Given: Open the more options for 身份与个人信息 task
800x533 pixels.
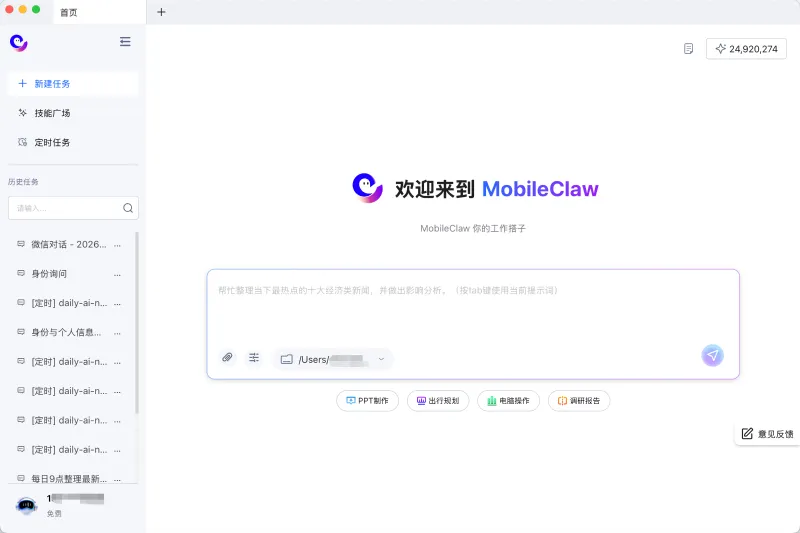Looking at the screenshot, I should (117, 333).
